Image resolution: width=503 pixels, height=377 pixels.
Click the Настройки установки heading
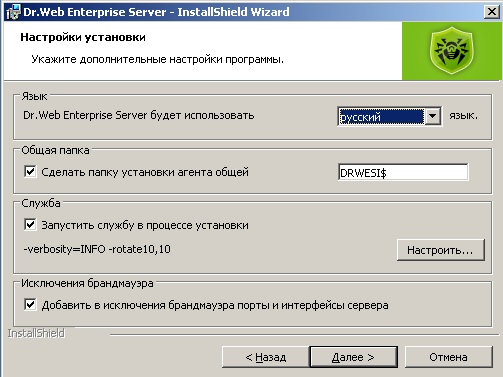[x=83, y=37]
